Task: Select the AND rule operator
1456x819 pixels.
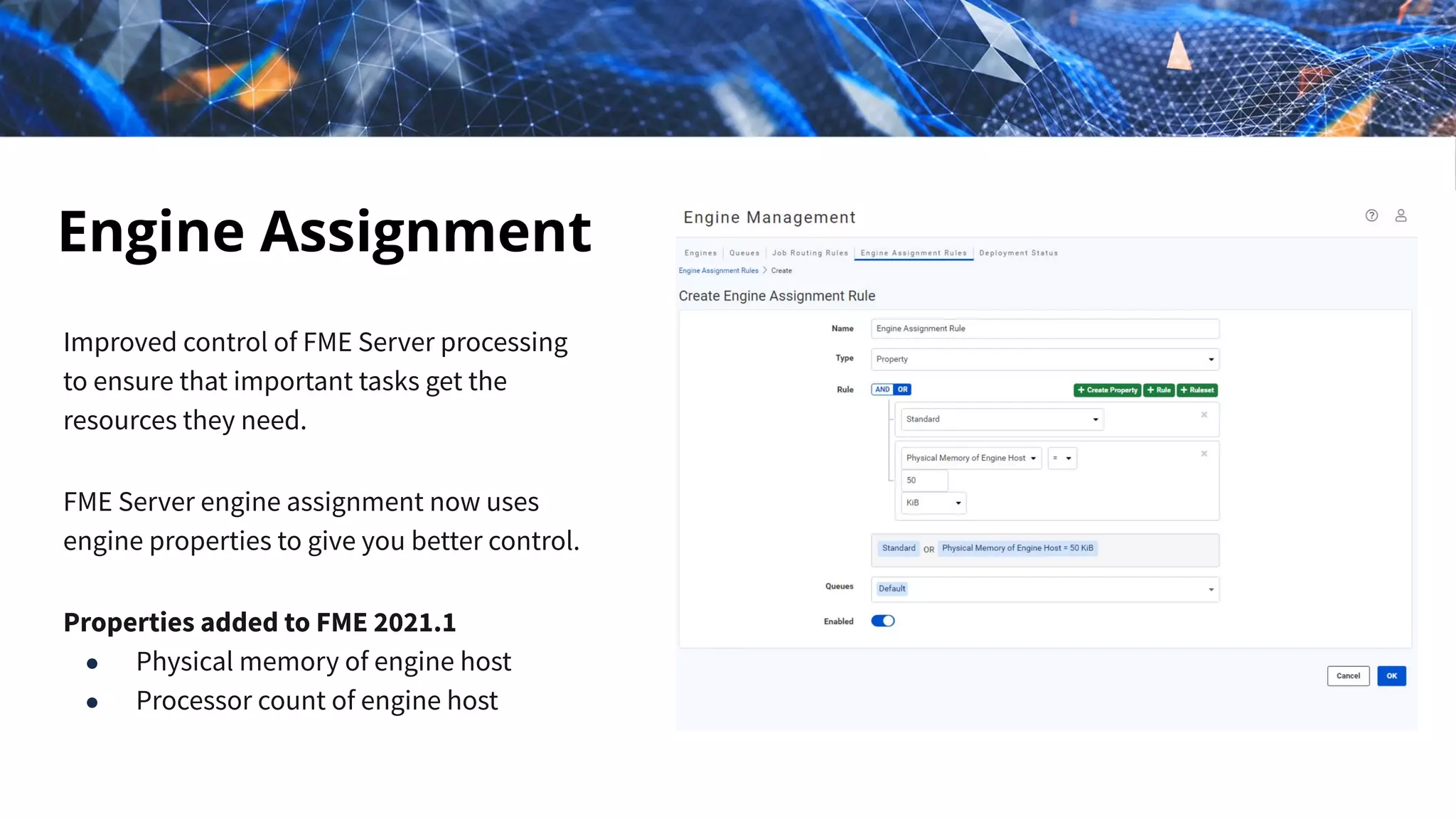Action: click(x=882, y=390)
